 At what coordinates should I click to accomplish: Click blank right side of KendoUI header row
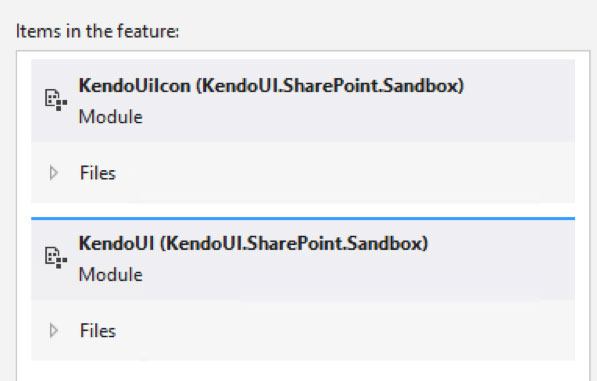(503, 260)
